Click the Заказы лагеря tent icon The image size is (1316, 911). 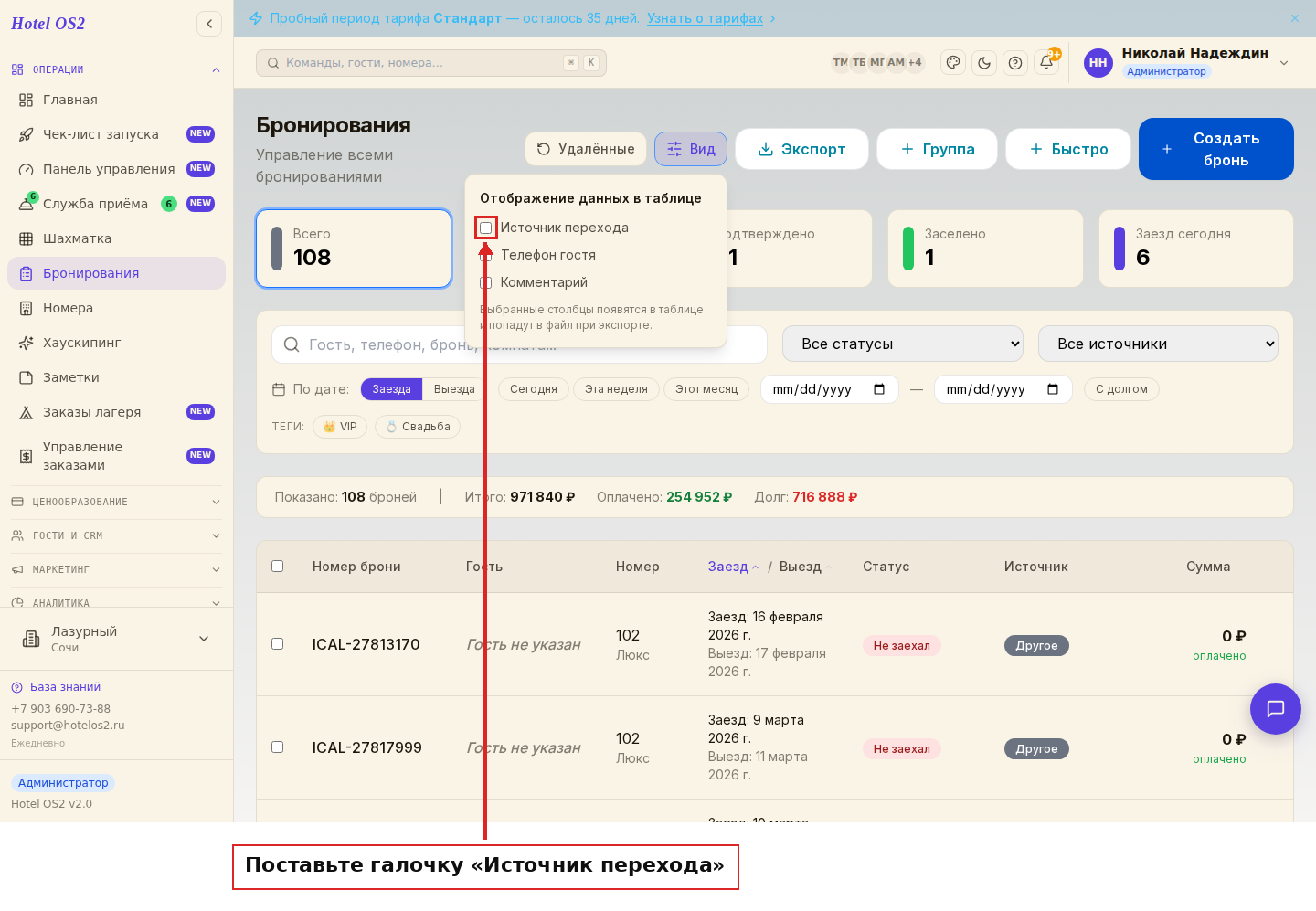coord(27,412)
